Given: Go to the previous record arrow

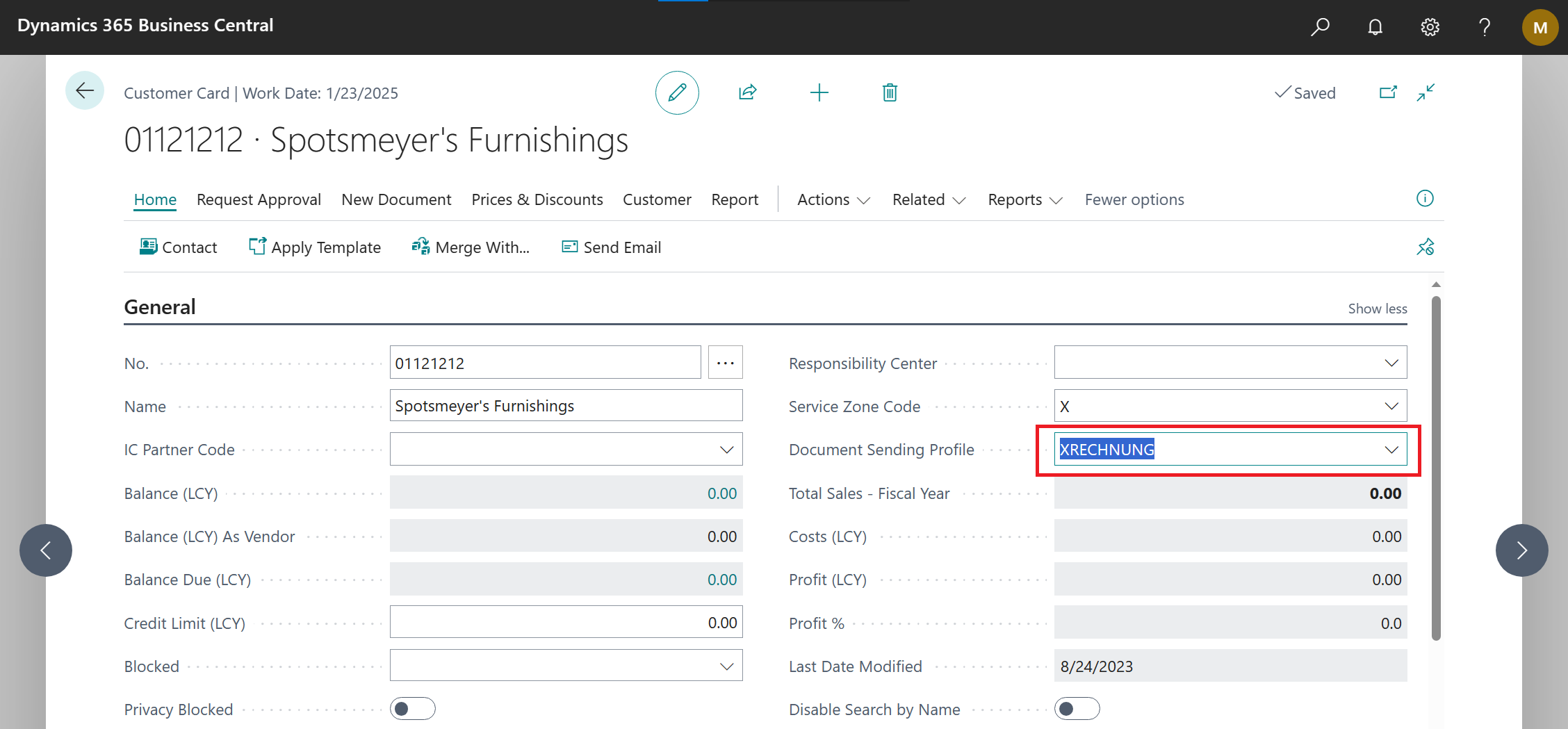Looking at the screenshot, I should (46, 550).
